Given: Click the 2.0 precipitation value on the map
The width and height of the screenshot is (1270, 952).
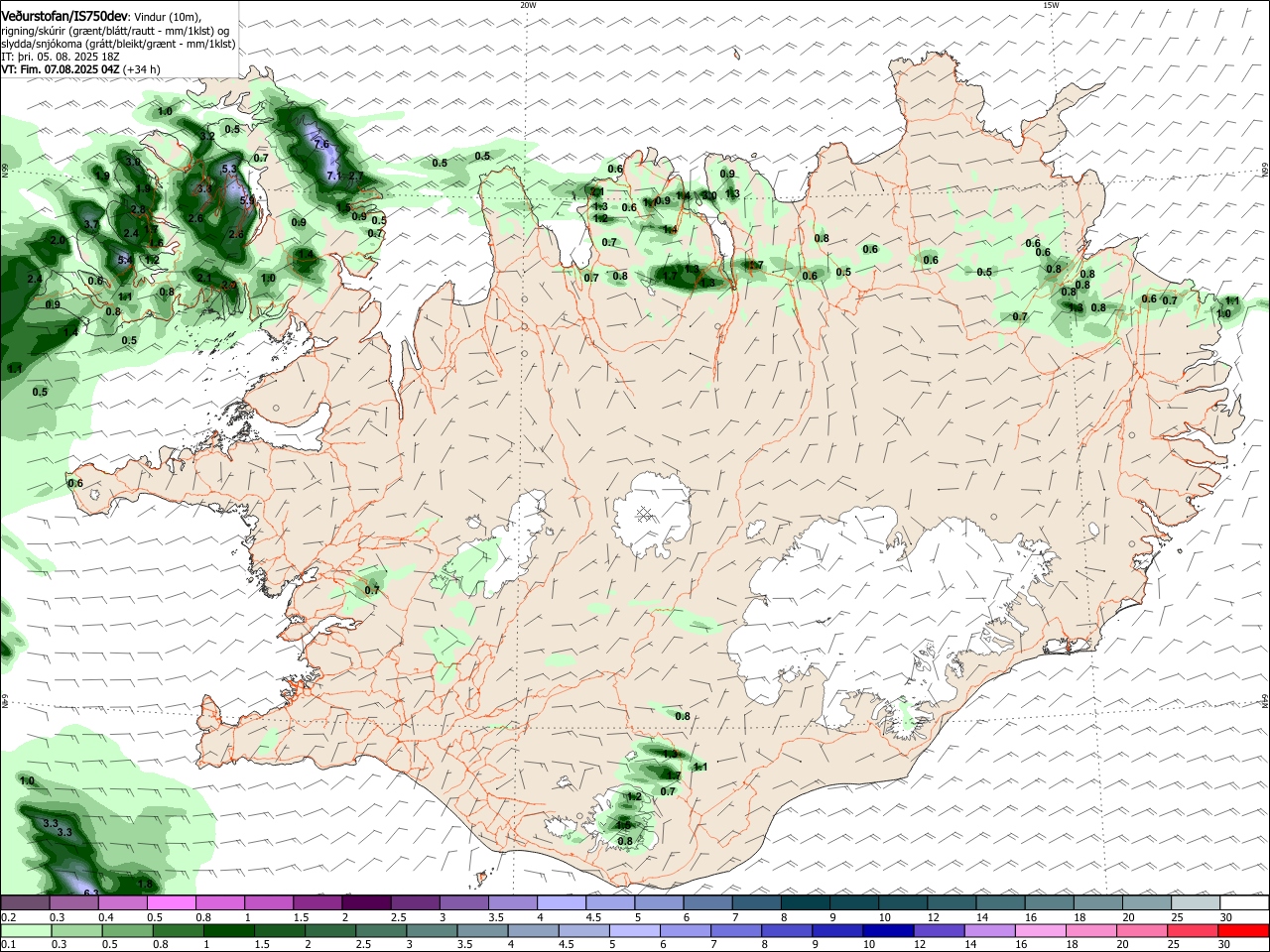Looking at the screenshot, I should click(58, 240).
